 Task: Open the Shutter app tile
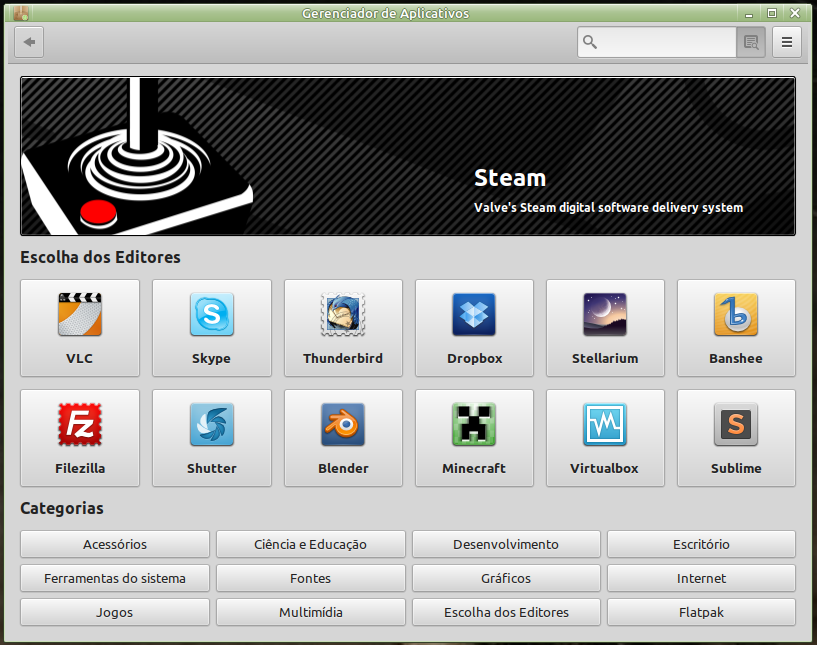[212, 438]
